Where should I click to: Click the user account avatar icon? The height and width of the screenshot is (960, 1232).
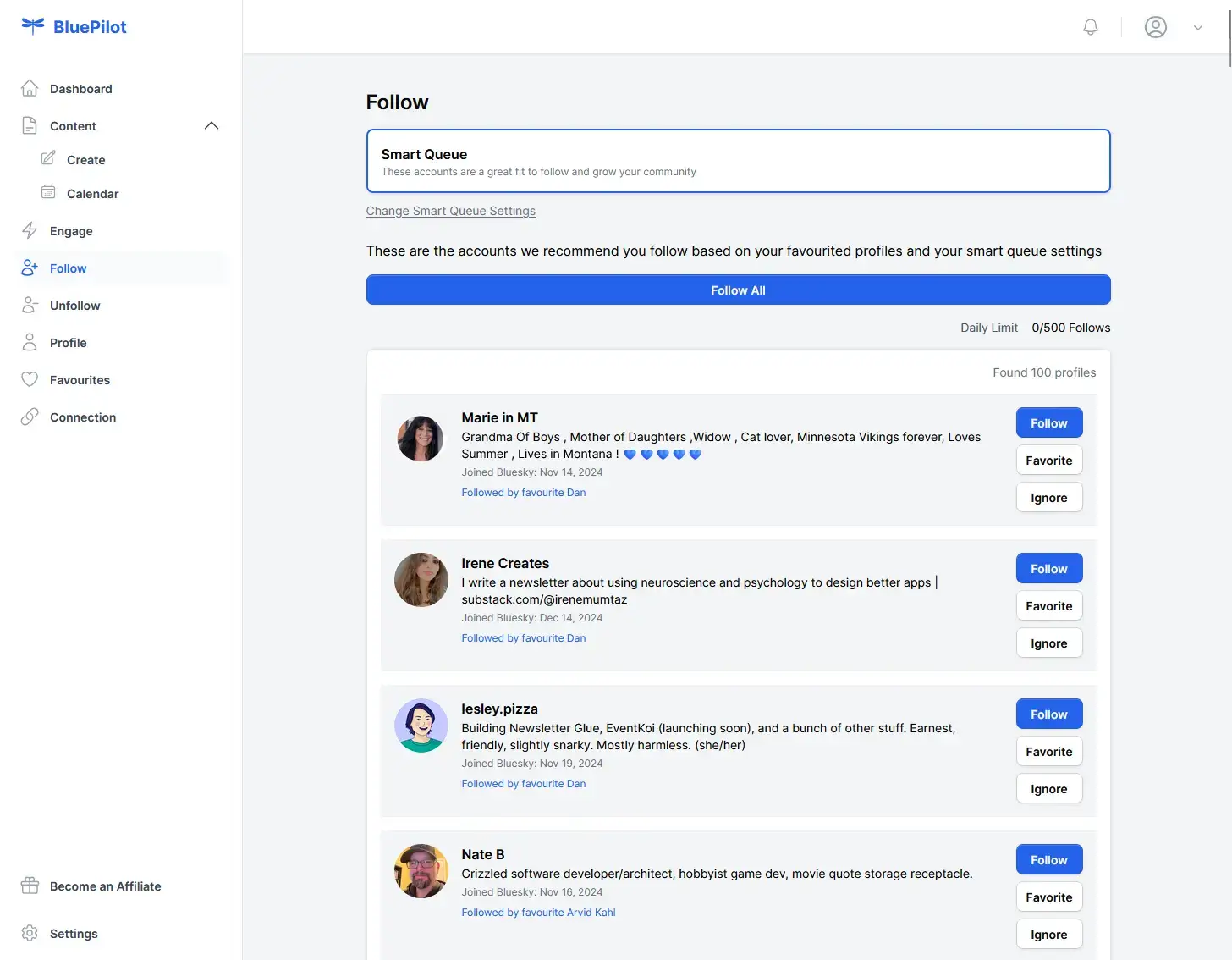[x=1156, y=26]
